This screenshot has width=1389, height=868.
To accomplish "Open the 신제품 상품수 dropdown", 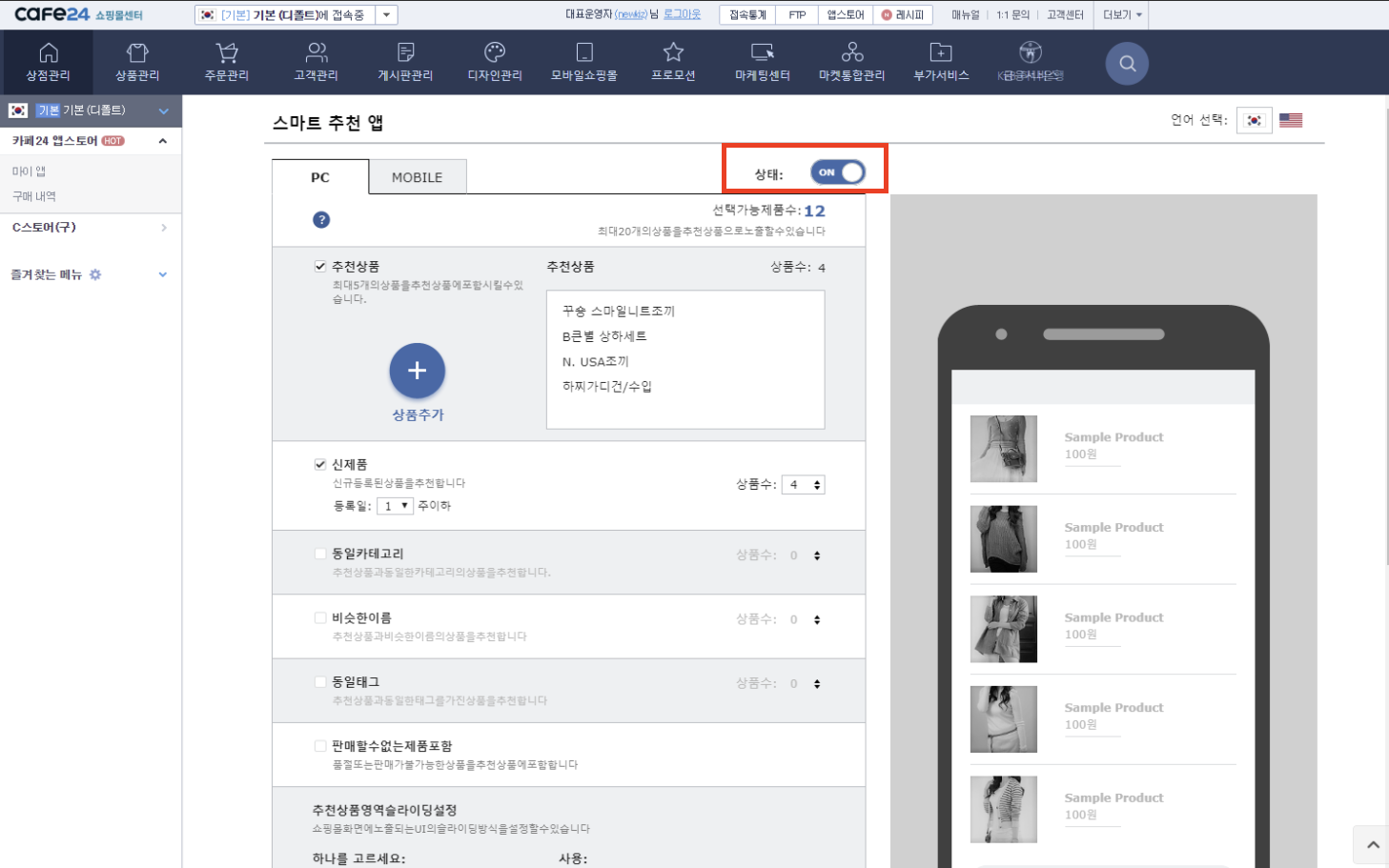I will 804,485.
